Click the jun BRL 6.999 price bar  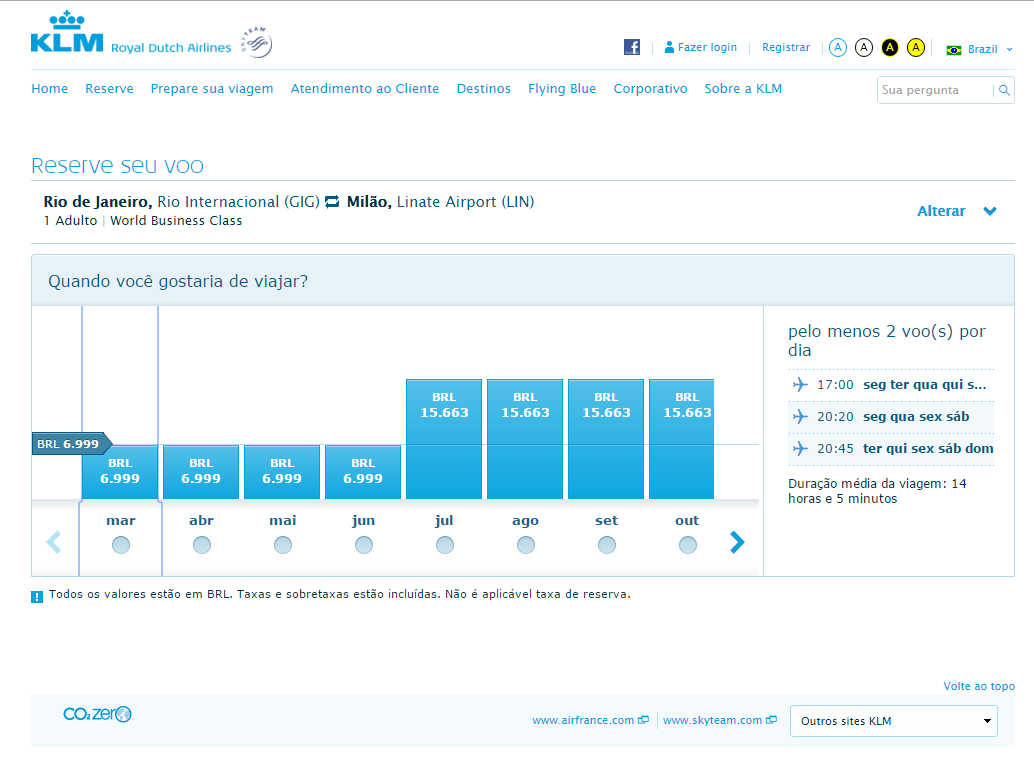363,472
